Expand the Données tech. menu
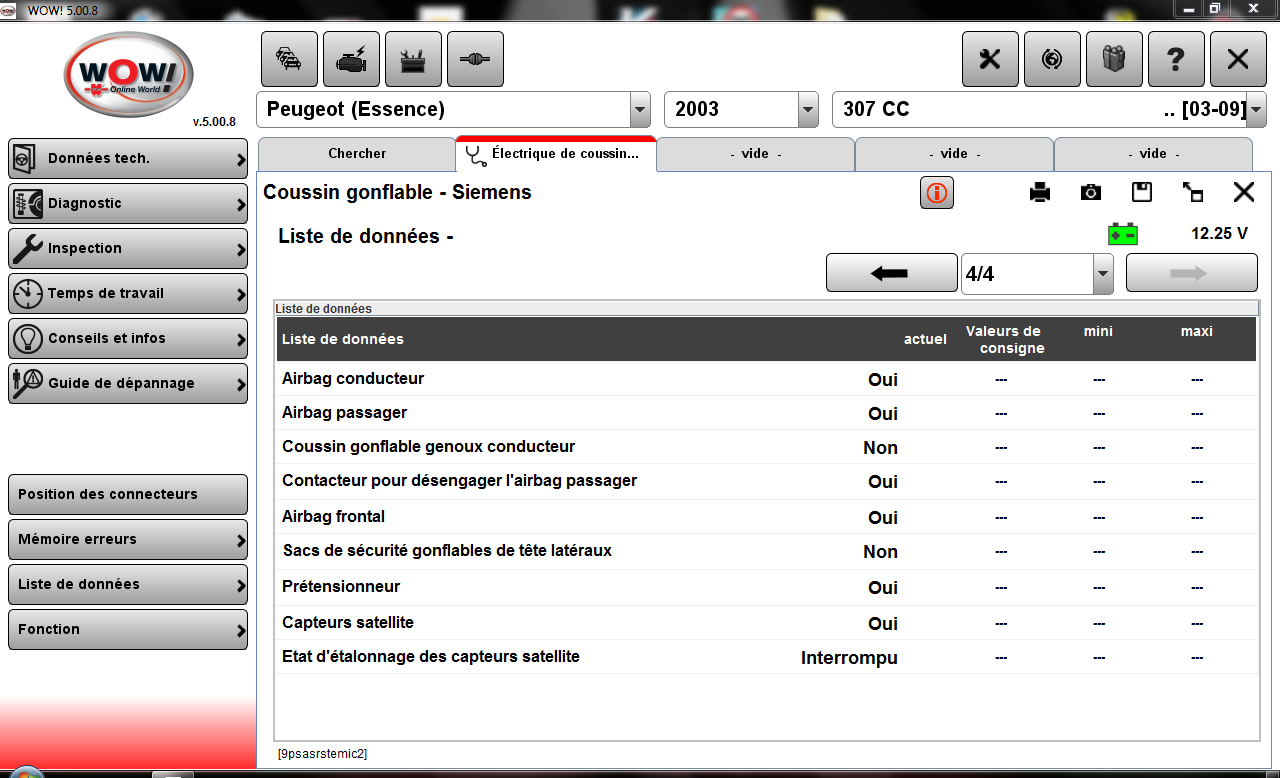 click(x=128, y=158)
